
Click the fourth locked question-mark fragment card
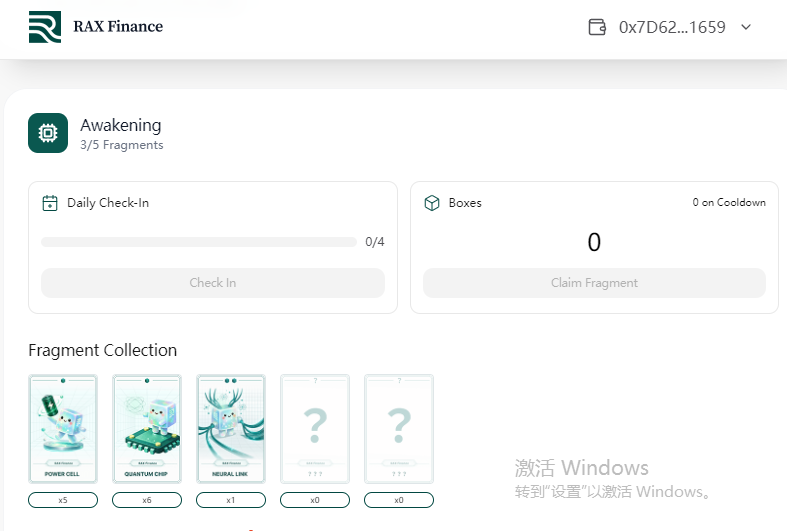[315, 429]
